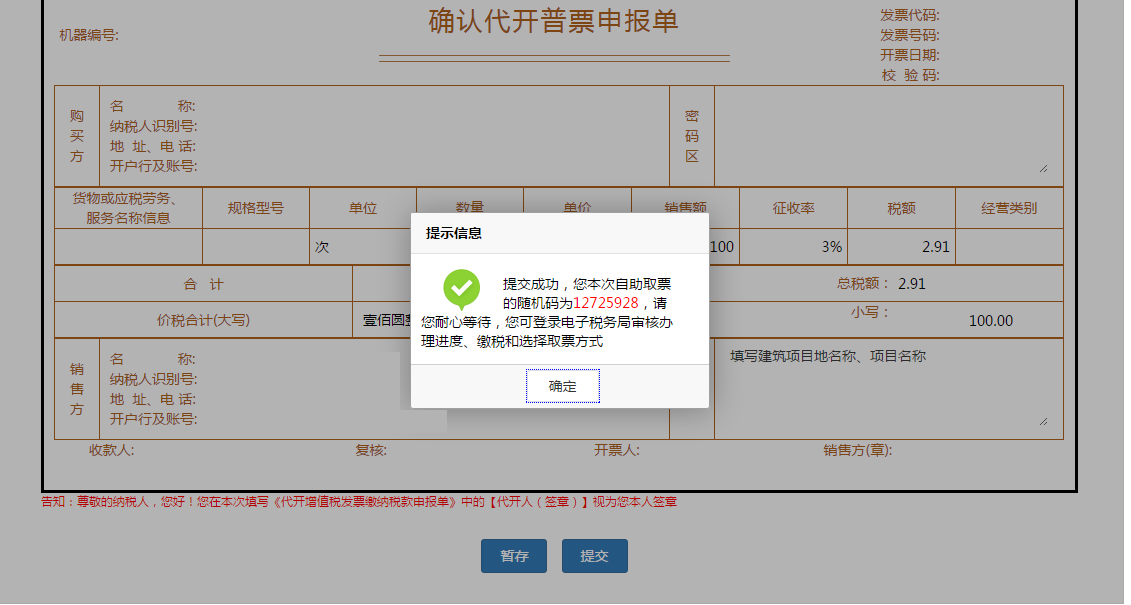Click the 规格型号 column header

256,208
